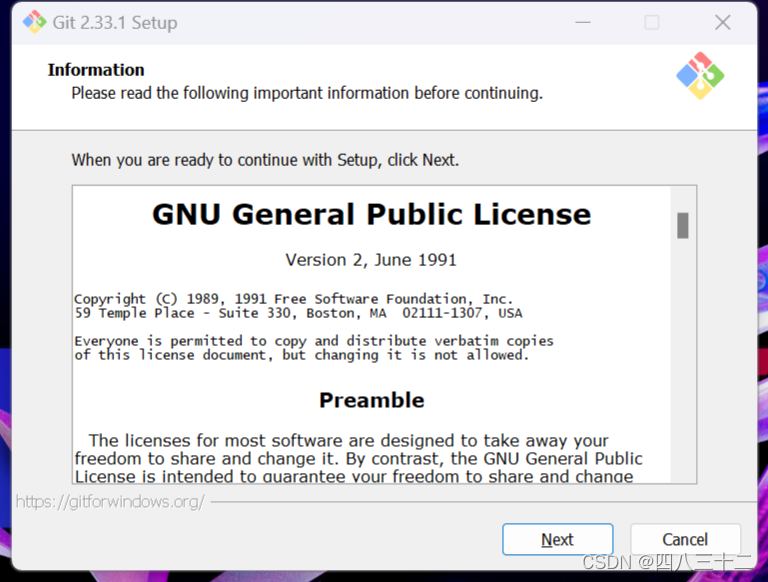Click the 'Everyone is permitted to copy' line

click(x=314, y=341)
